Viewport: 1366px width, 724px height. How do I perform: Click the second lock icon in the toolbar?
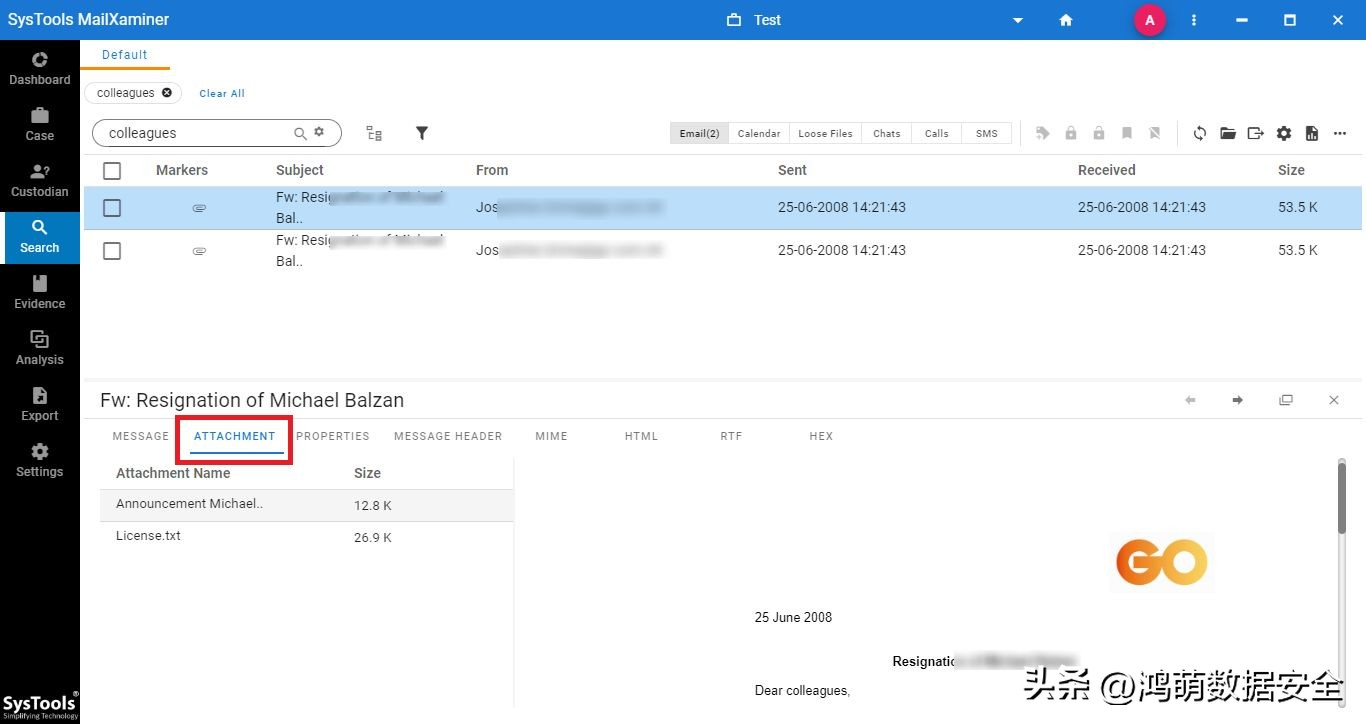1099,133
